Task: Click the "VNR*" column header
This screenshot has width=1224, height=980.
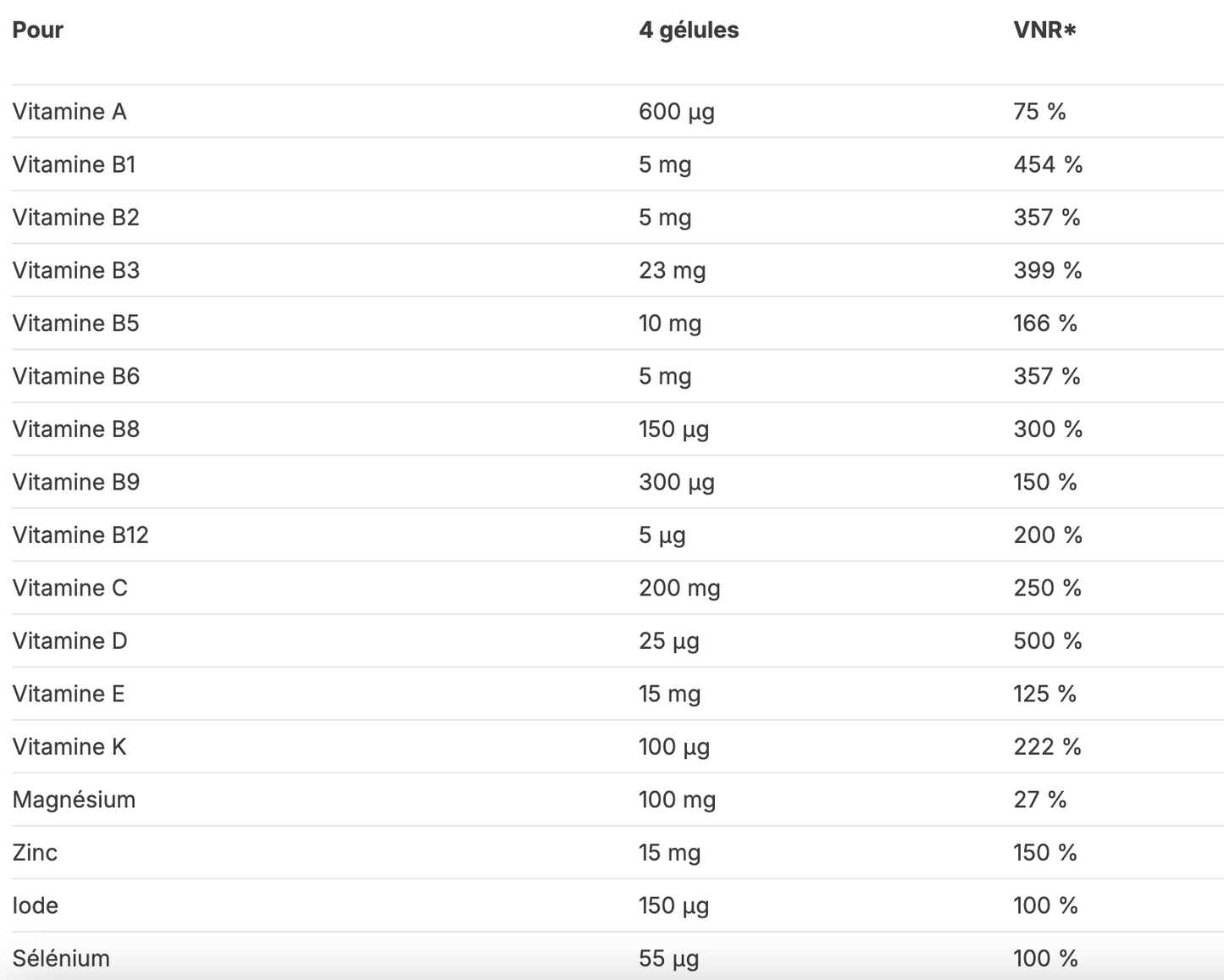Action: [x=1044, y=30]
